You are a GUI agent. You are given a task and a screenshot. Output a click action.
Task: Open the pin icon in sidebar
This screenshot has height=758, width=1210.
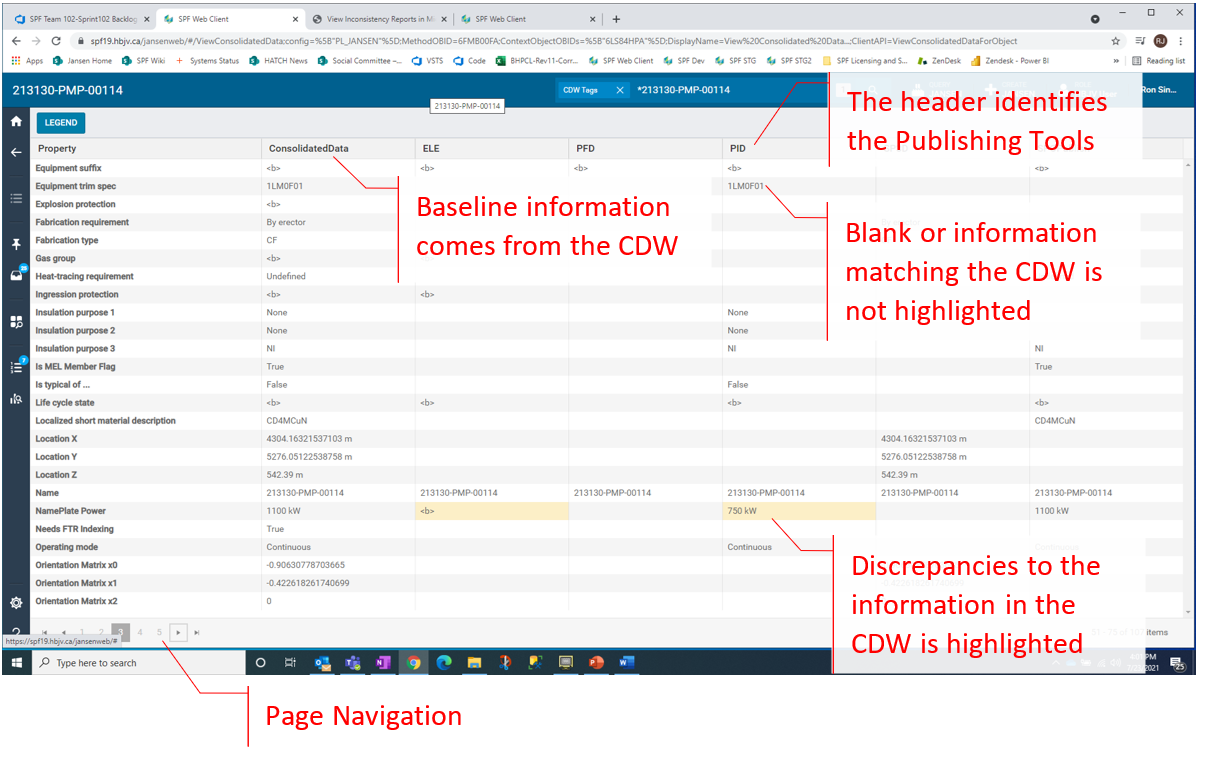tap(16, 244)
